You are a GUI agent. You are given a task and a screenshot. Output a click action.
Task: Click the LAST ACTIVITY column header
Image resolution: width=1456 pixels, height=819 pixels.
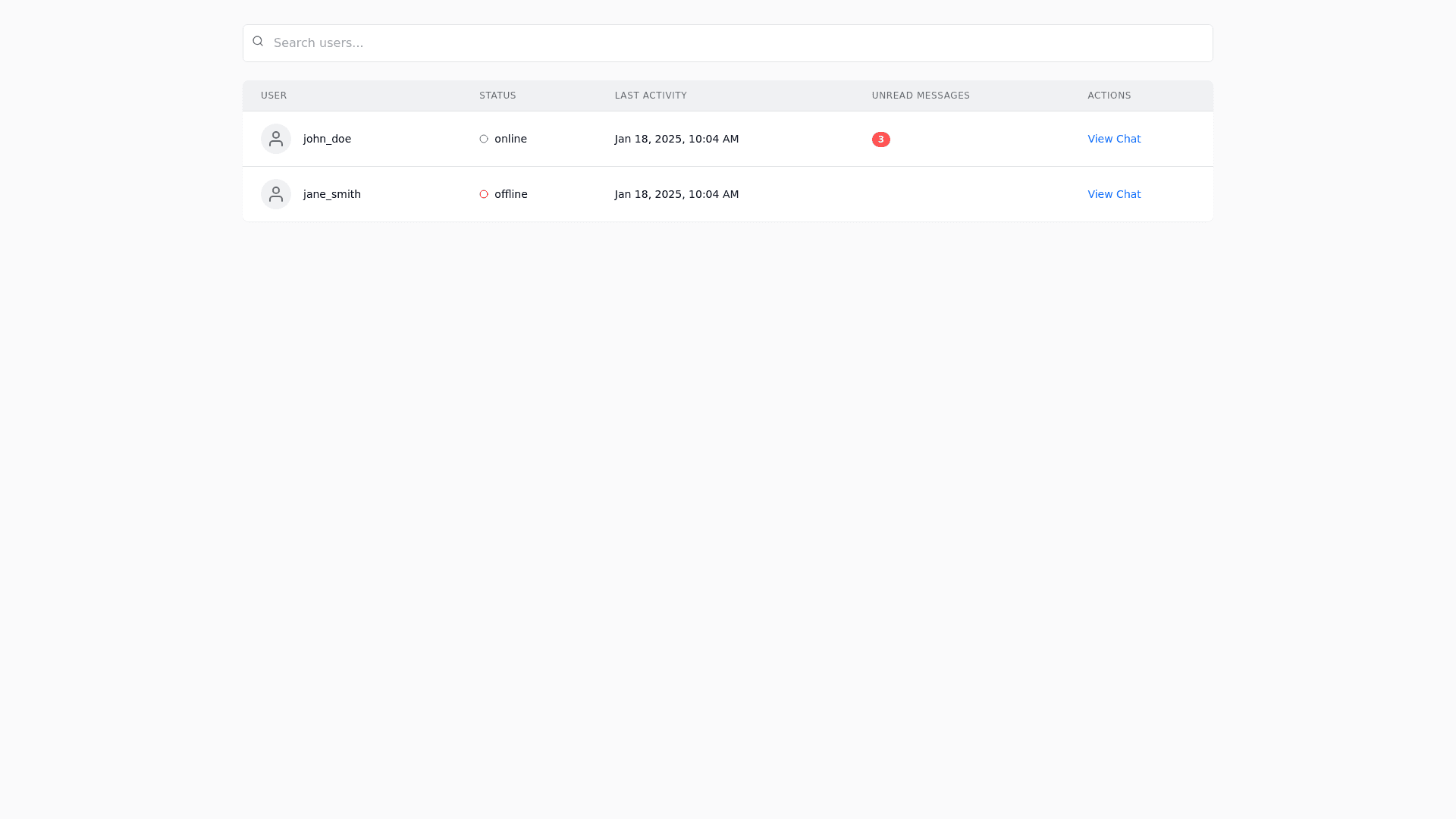[x=651, y=96]
